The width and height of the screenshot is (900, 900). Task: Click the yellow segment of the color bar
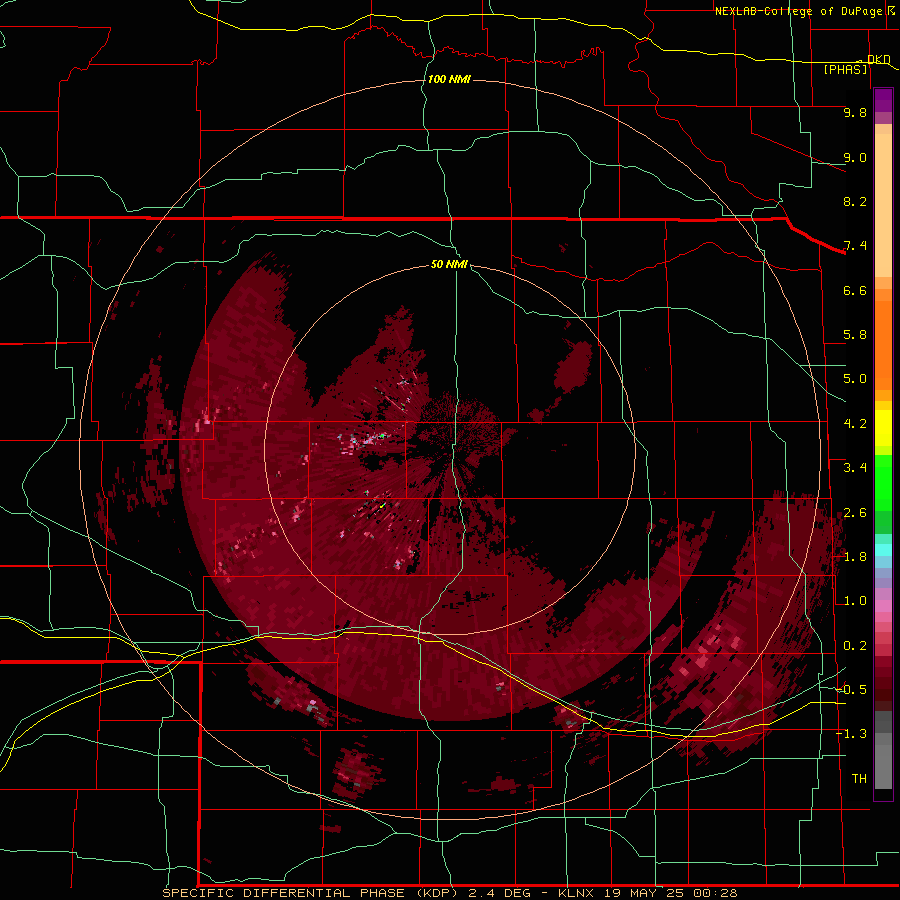coord(883,428)
